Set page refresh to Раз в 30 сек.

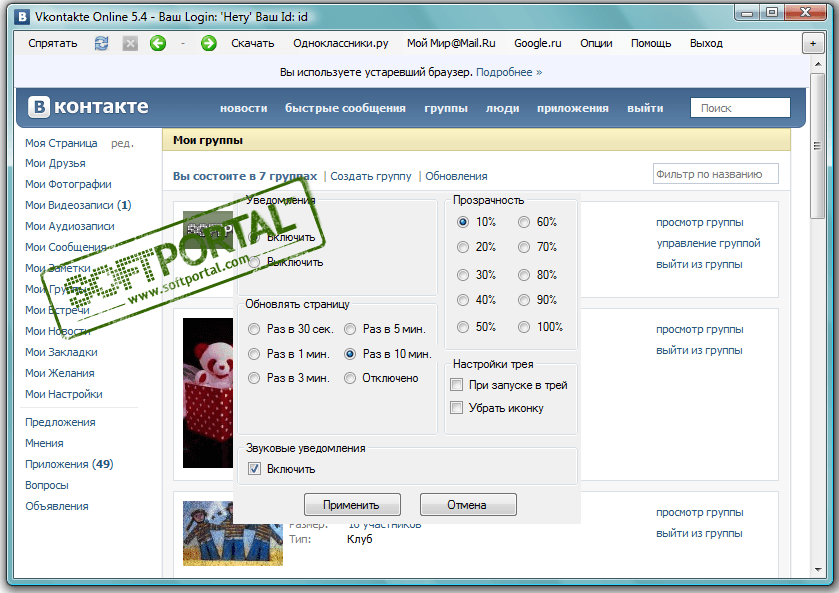pyautogui.click(x=254, y=329)
